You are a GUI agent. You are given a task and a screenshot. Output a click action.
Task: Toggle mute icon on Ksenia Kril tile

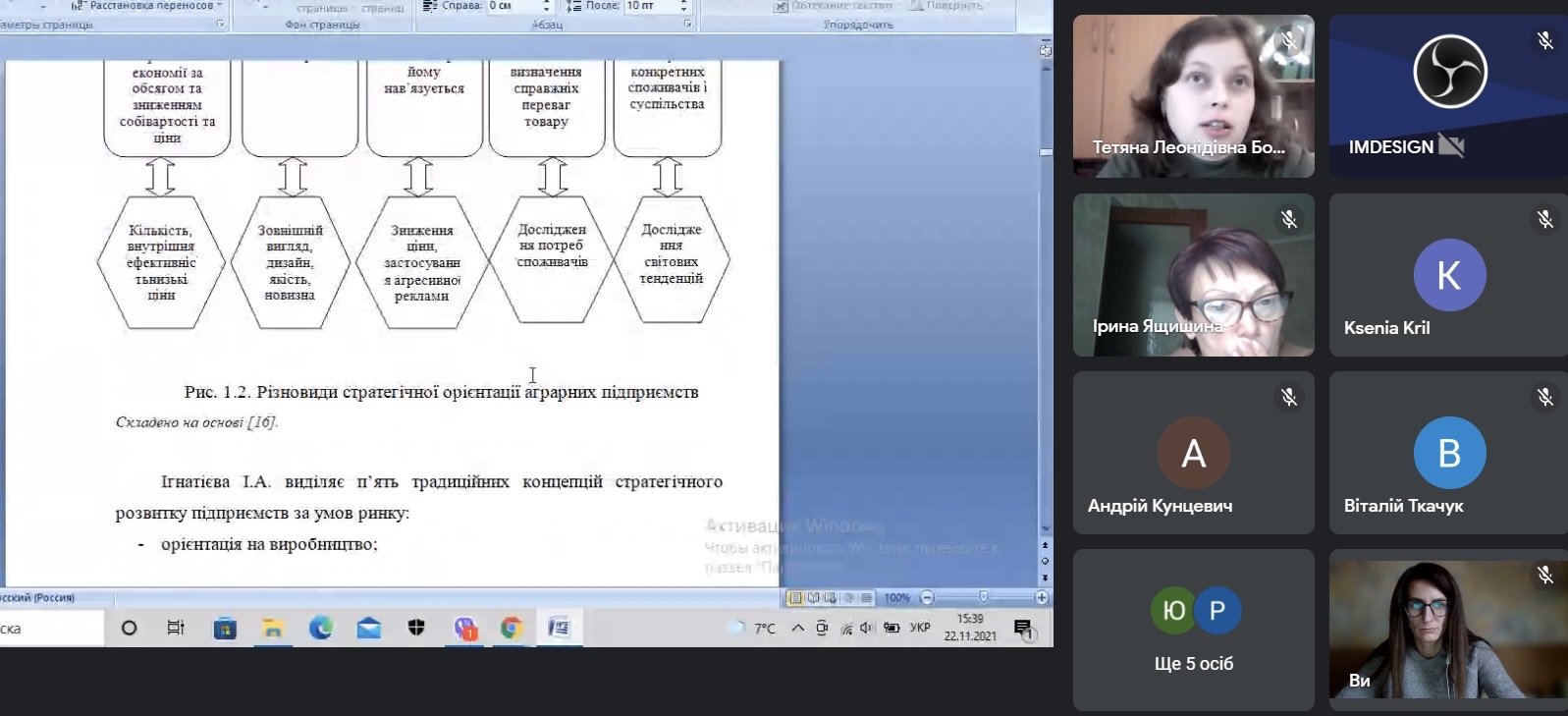[1544, 220]
